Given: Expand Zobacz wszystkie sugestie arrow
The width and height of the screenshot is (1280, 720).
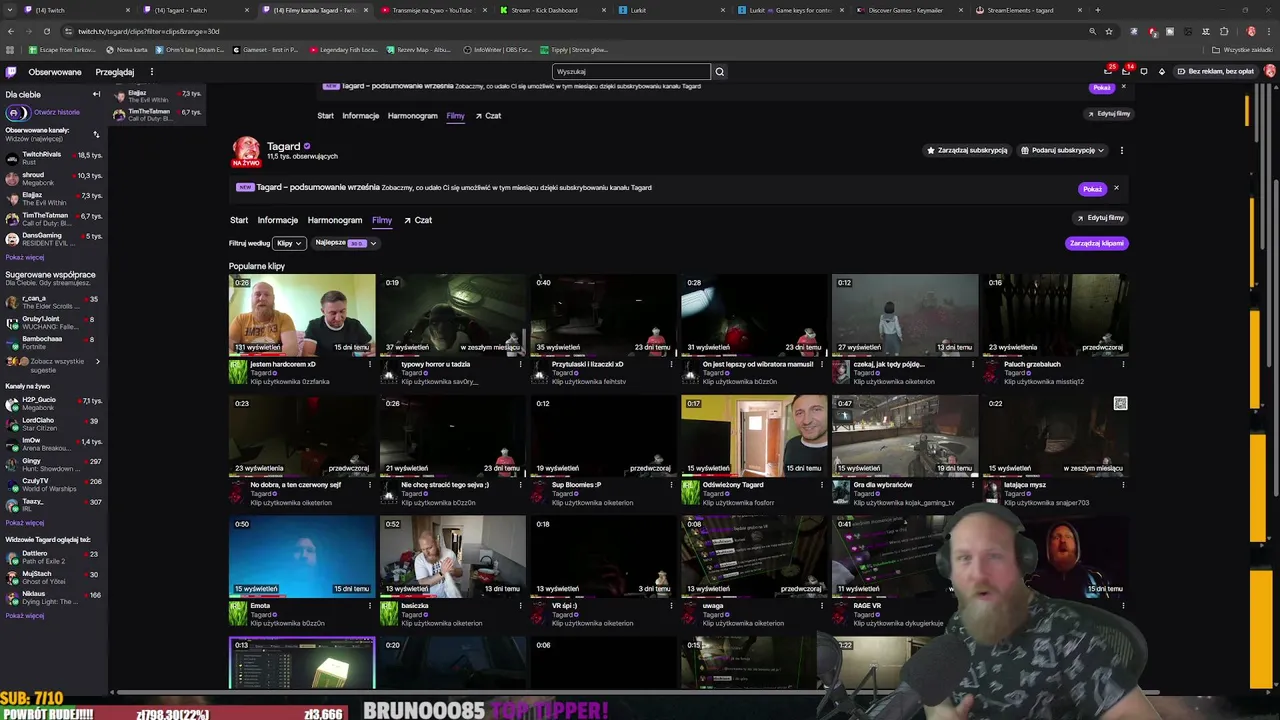Looking at the screenshot, I should (97, 361).
